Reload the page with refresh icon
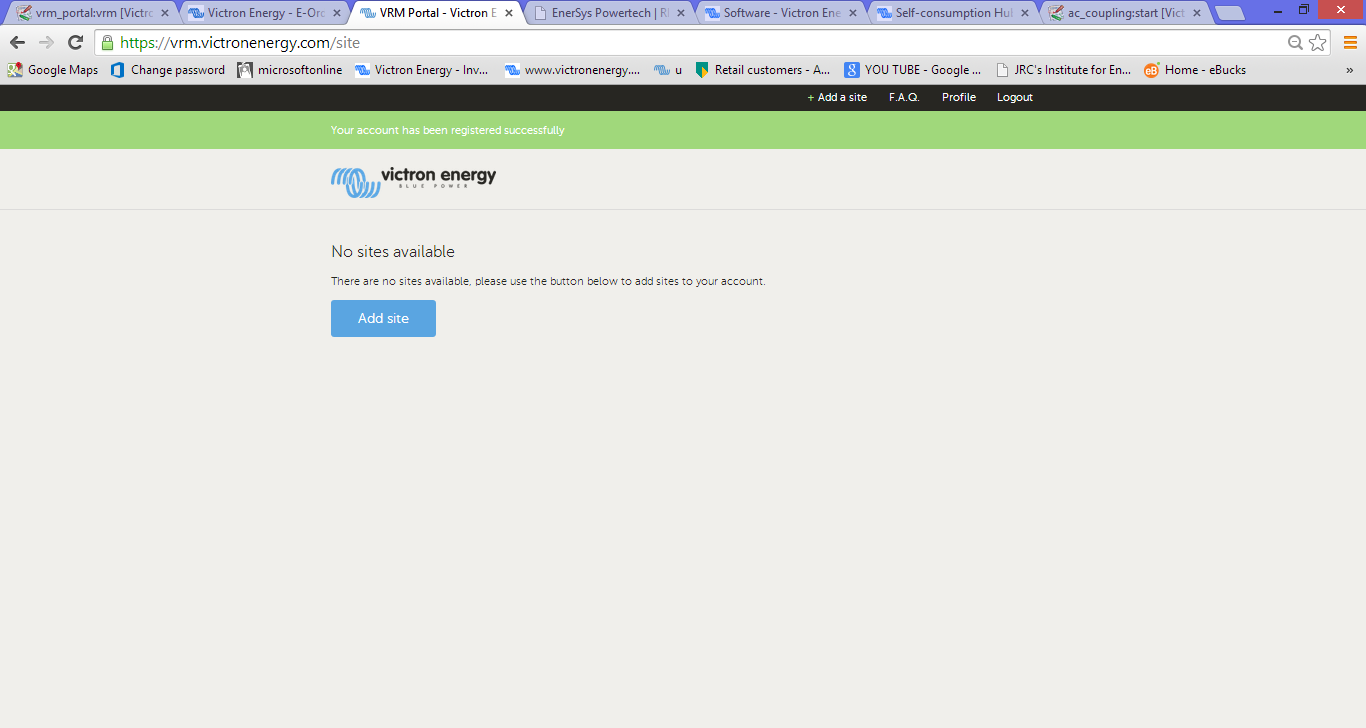 (75, 43)
